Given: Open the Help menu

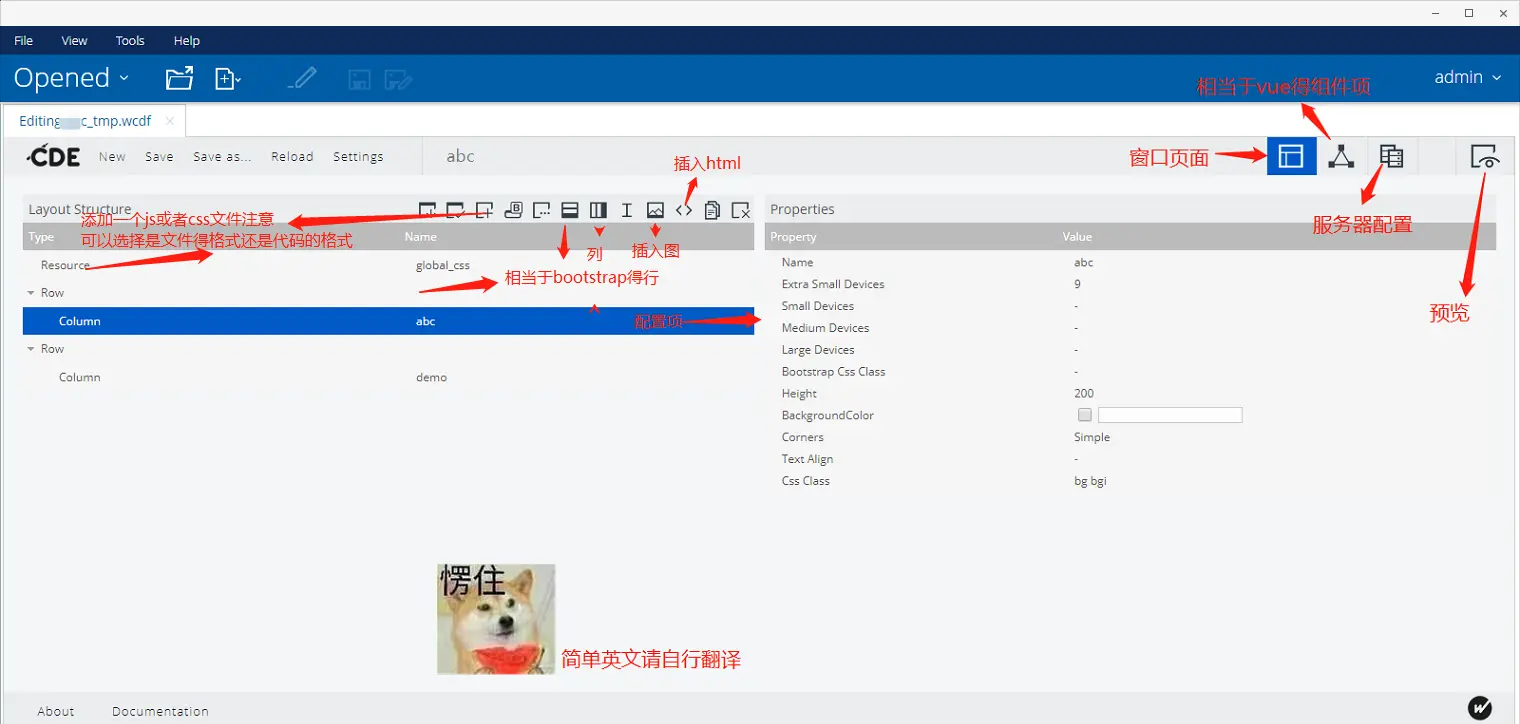Looking at the screenshot, I should click(187, 41).
